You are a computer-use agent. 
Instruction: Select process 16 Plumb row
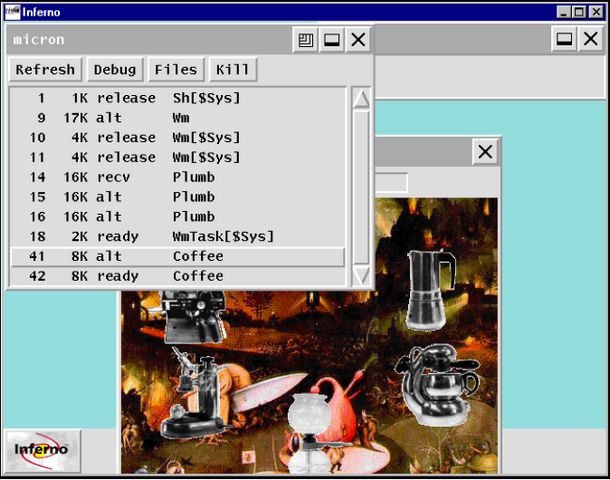tap(177, 217)
